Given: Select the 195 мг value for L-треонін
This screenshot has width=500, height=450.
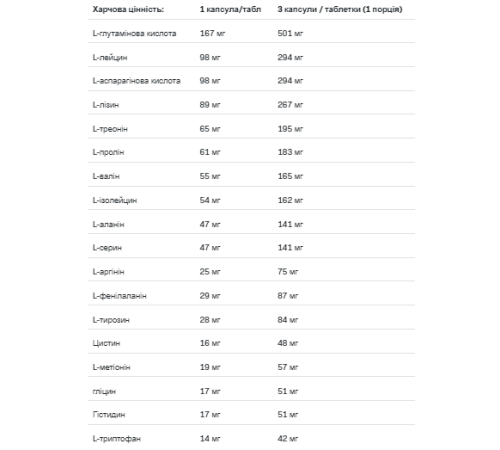Looking at the screenshot, I should 290,129.
